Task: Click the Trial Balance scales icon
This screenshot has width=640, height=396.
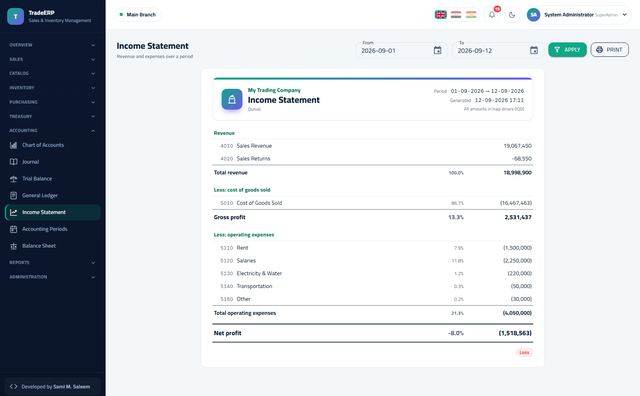Action: 13,179
